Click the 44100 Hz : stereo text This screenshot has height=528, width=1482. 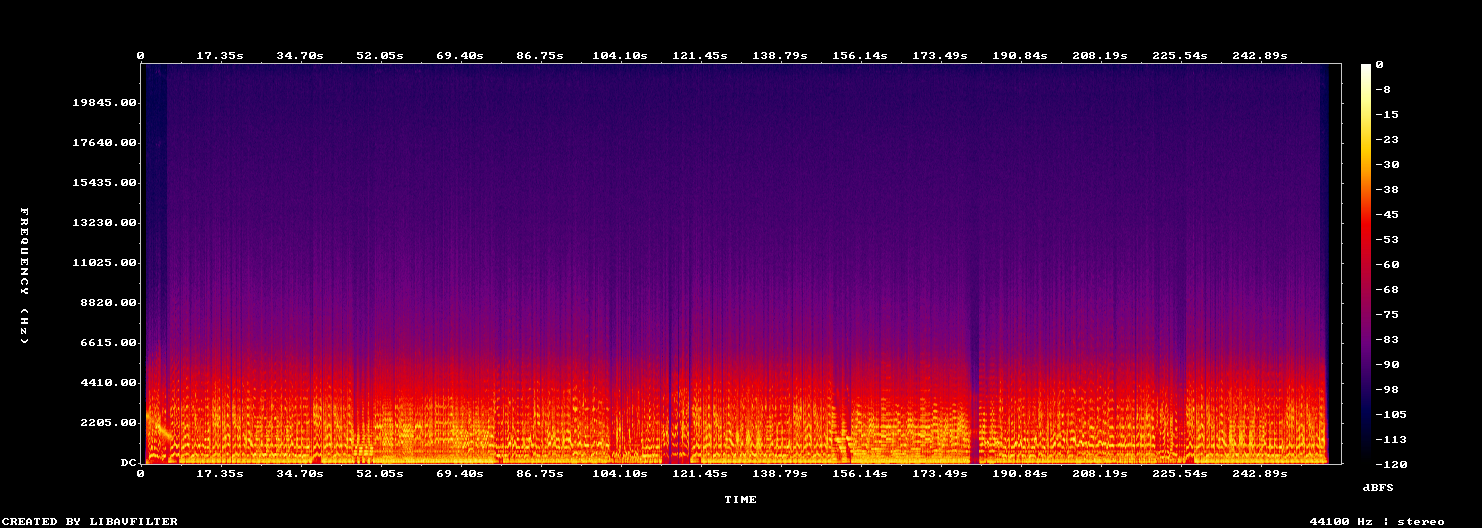click(x=1377, y=521)
